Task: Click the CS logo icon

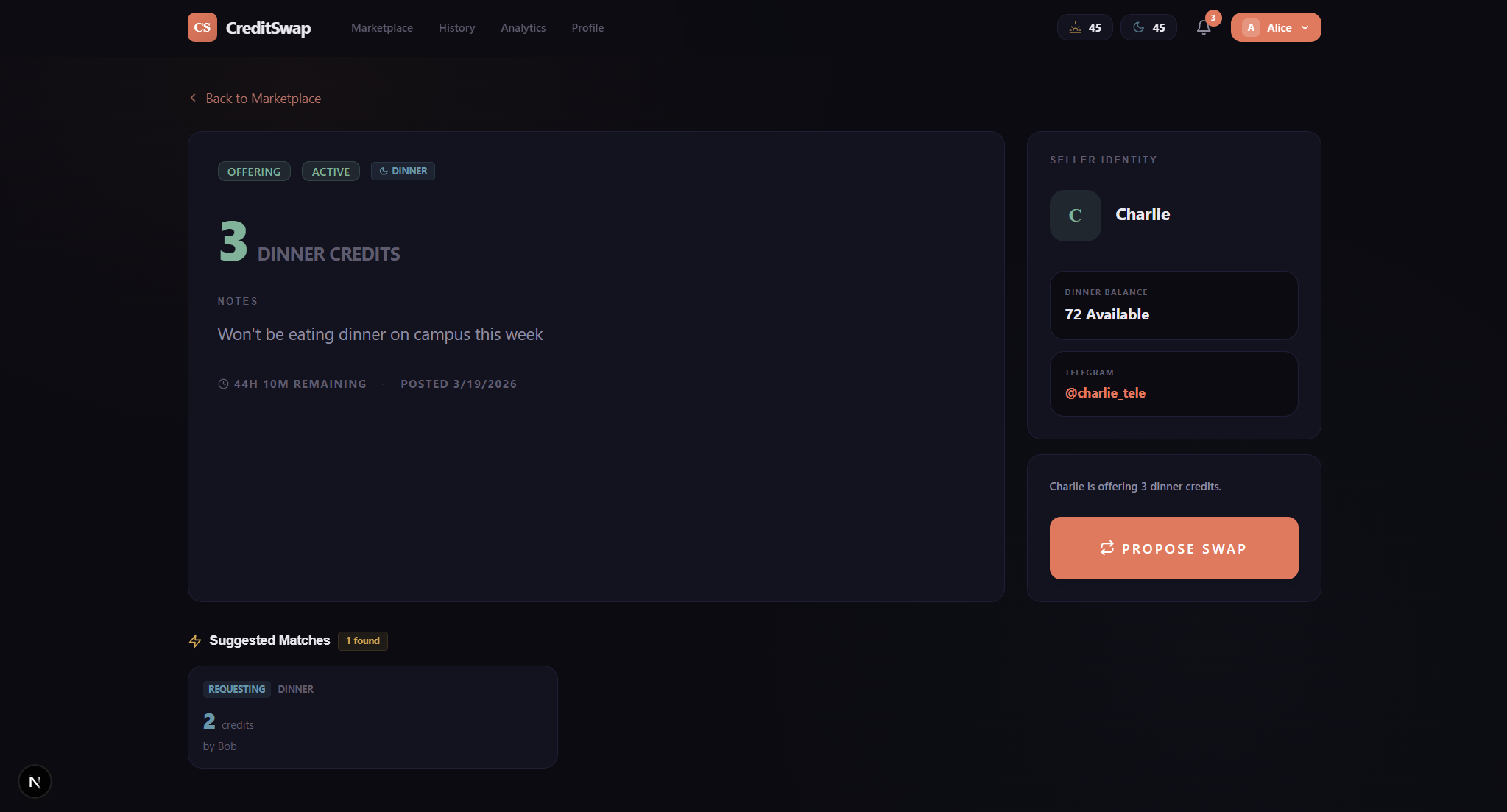Action: click(x=202, y=27)
